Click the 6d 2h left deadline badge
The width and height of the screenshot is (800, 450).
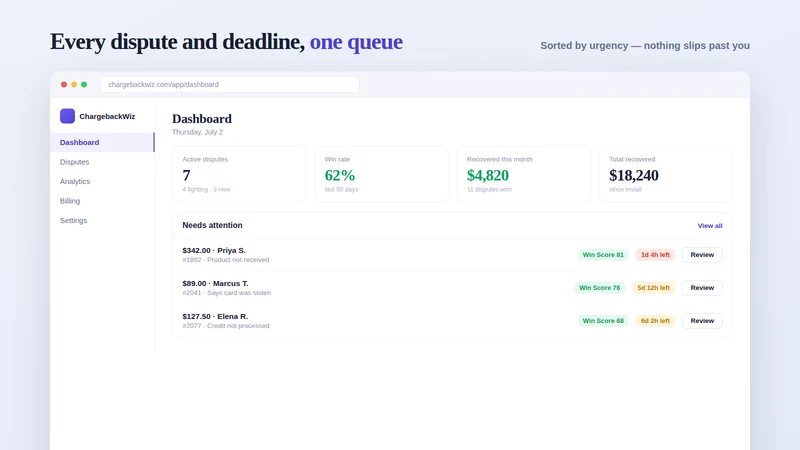[x=655, y=321]
